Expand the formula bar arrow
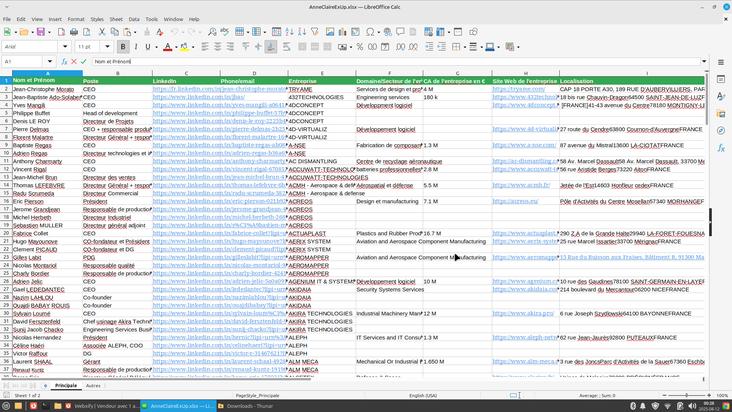Viewport: 732px width, 412px height. 704,61
